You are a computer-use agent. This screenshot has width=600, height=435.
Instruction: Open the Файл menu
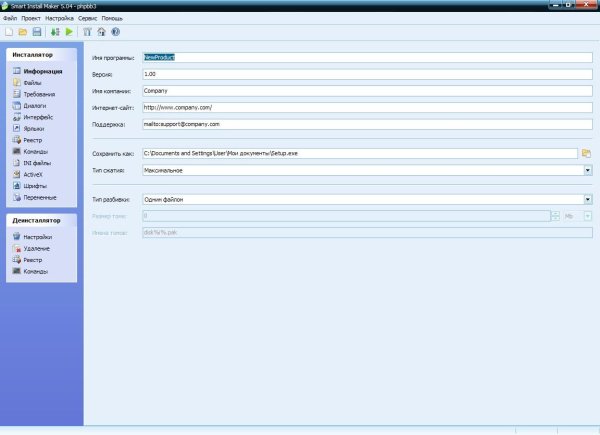pos(10,18)
